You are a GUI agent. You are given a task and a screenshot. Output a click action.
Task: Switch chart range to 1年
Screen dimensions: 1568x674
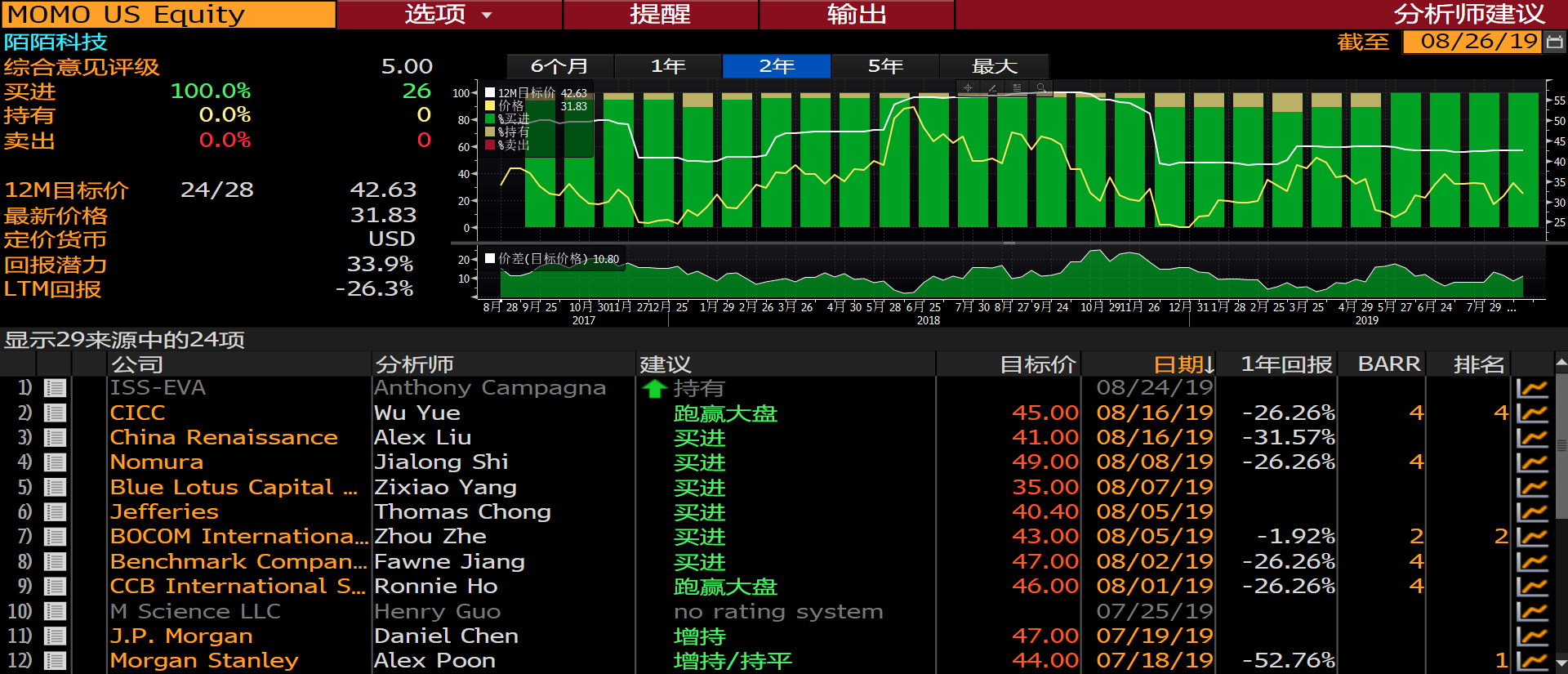[x=668, y=66]
